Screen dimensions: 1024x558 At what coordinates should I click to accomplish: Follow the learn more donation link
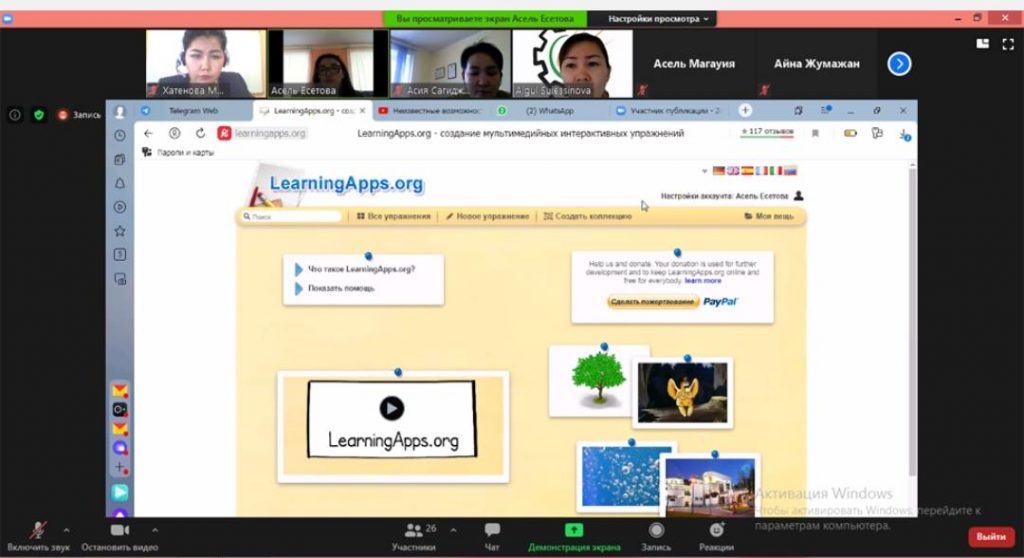(x=703, y=281)
